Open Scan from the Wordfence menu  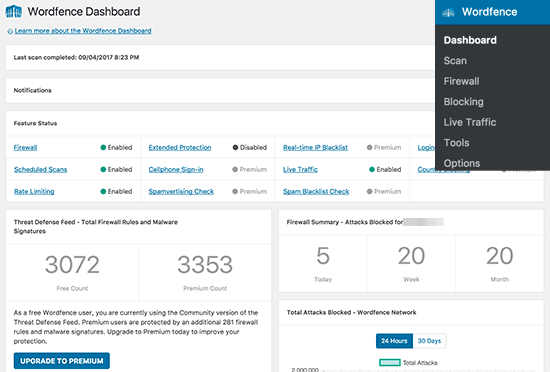tap(455, 61)
